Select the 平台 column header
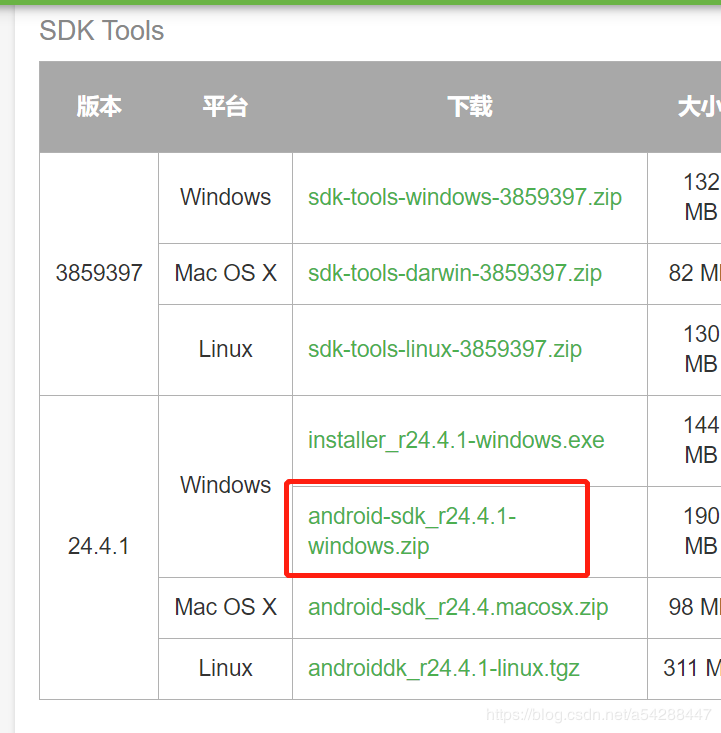 [x=225, y=107]
